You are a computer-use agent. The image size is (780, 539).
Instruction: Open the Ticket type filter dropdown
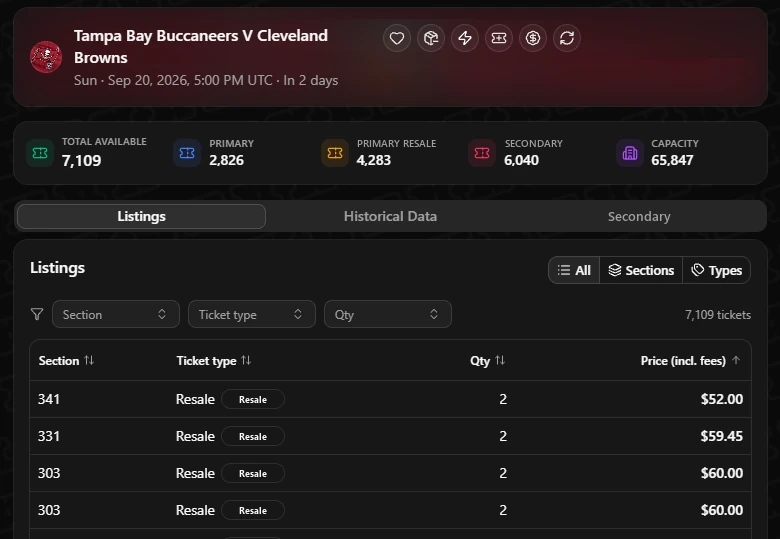coord(252,314)
